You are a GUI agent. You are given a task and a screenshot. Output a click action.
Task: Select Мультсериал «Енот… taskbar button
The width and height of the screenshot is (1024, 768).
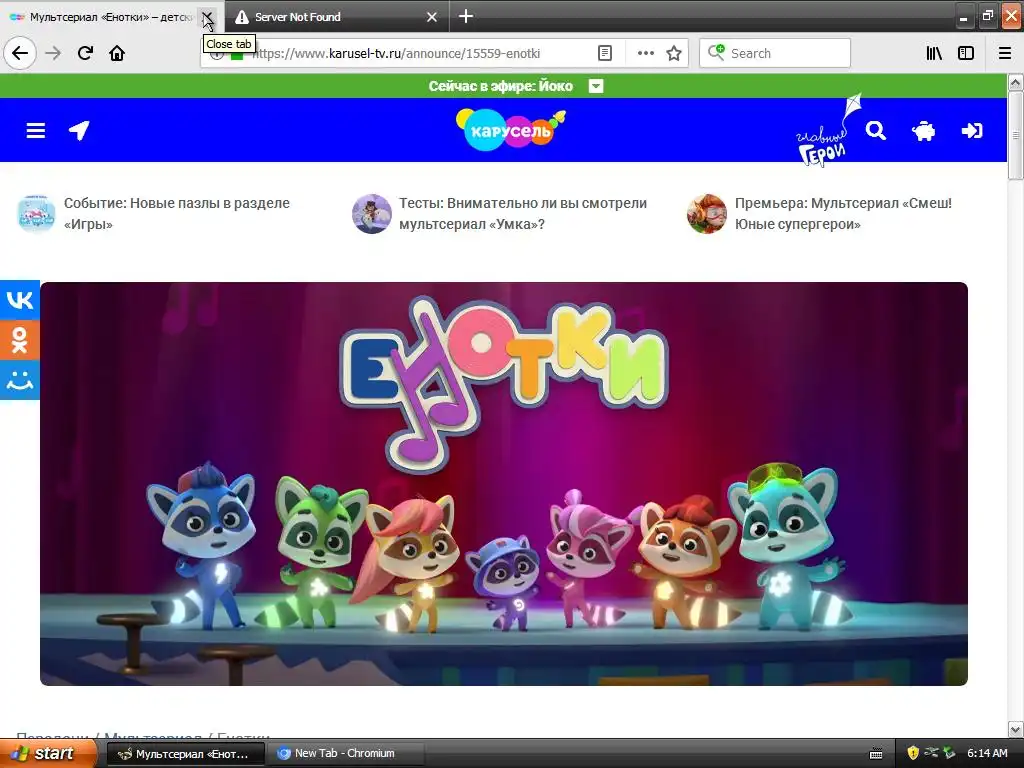185,754
